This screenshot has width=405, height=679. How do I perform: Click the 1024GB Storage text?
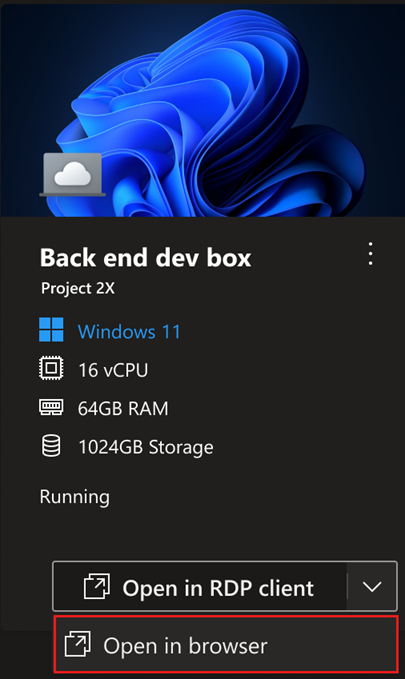146,447
